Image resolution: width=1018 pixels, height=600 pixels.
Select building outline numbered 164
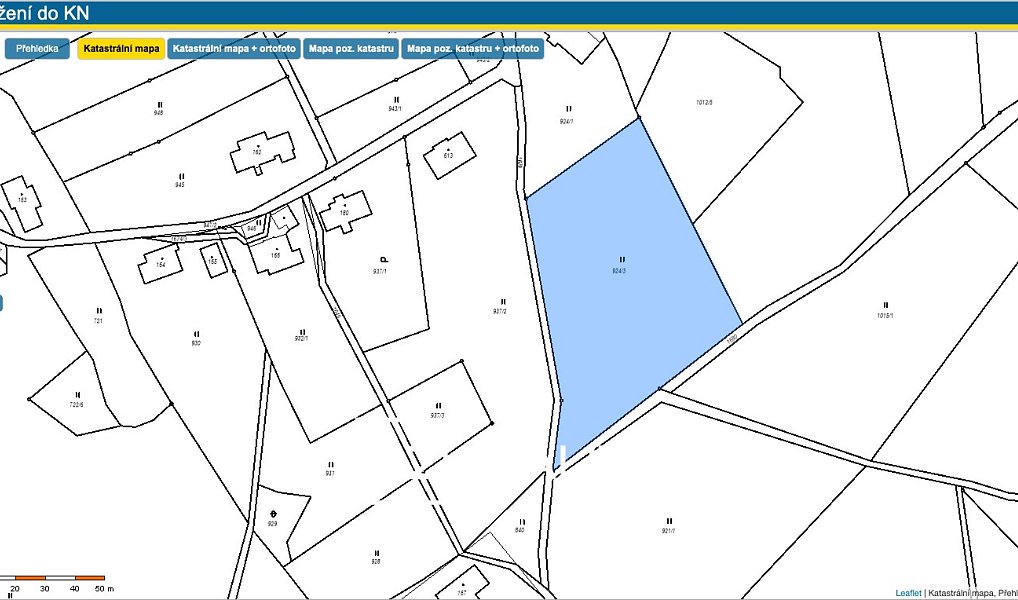click(x=160, y=264)
